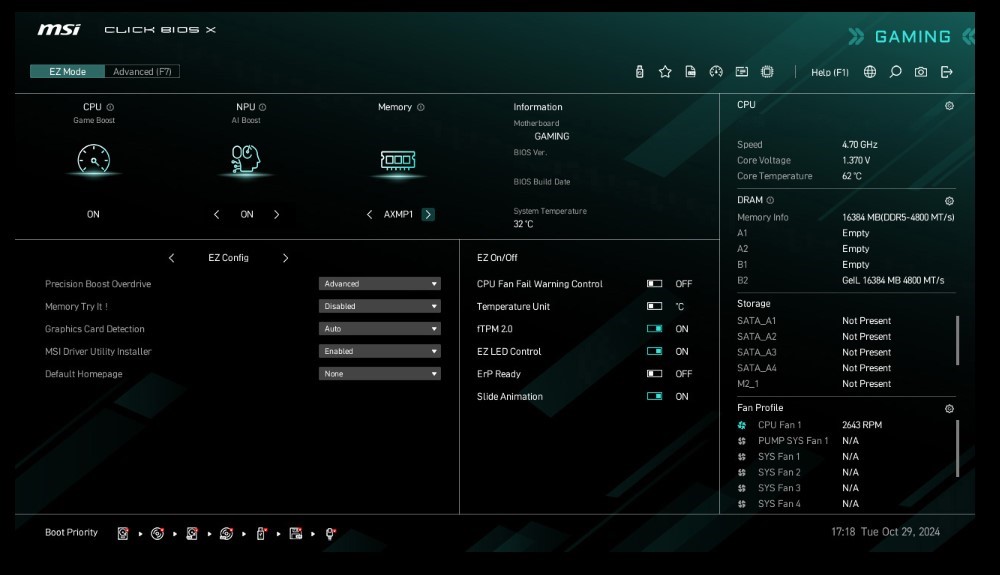Click highlighted Memory AXMP next arrow

(x=429, y=215)
